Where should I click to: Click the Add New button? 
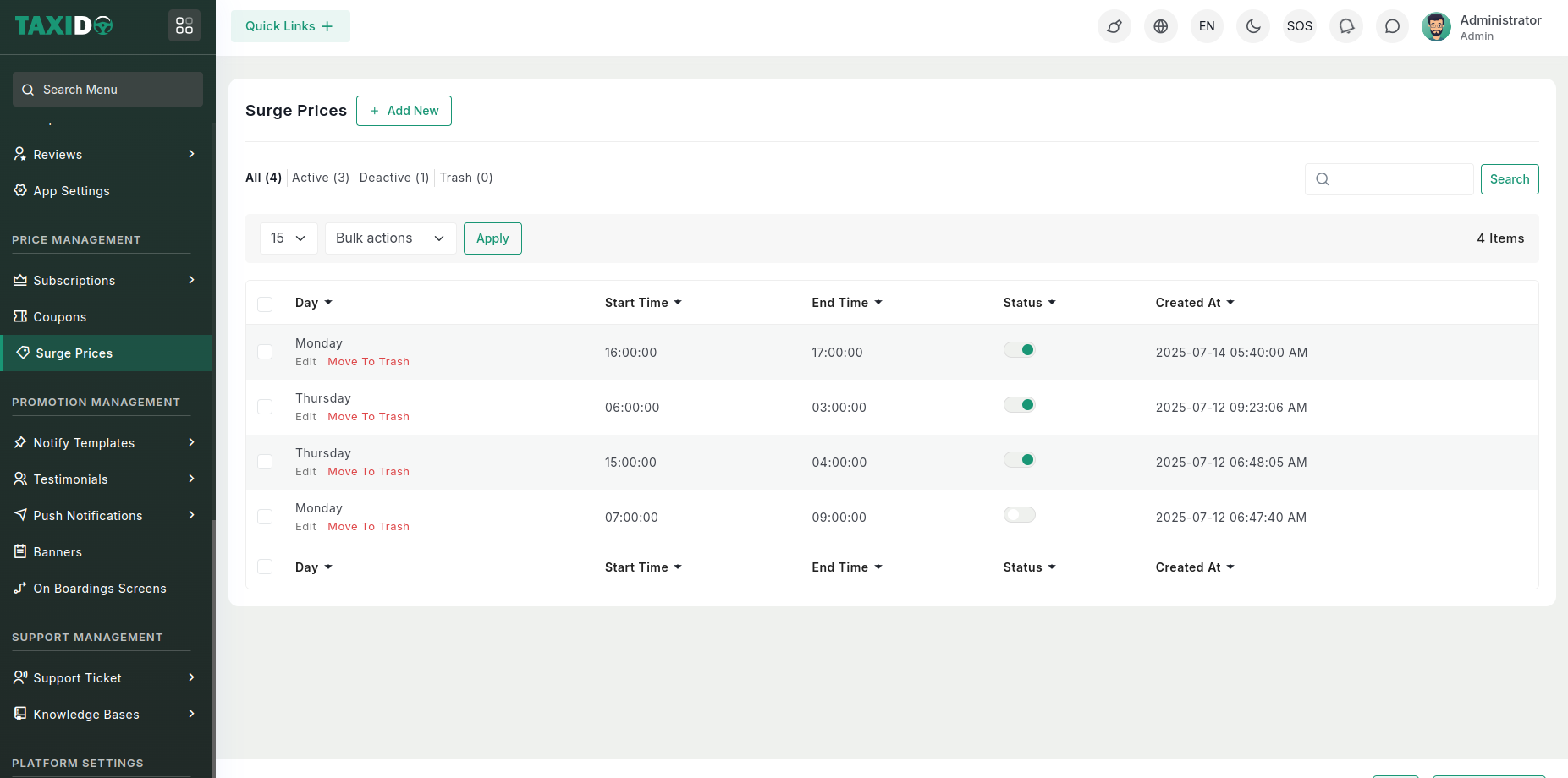404,111
